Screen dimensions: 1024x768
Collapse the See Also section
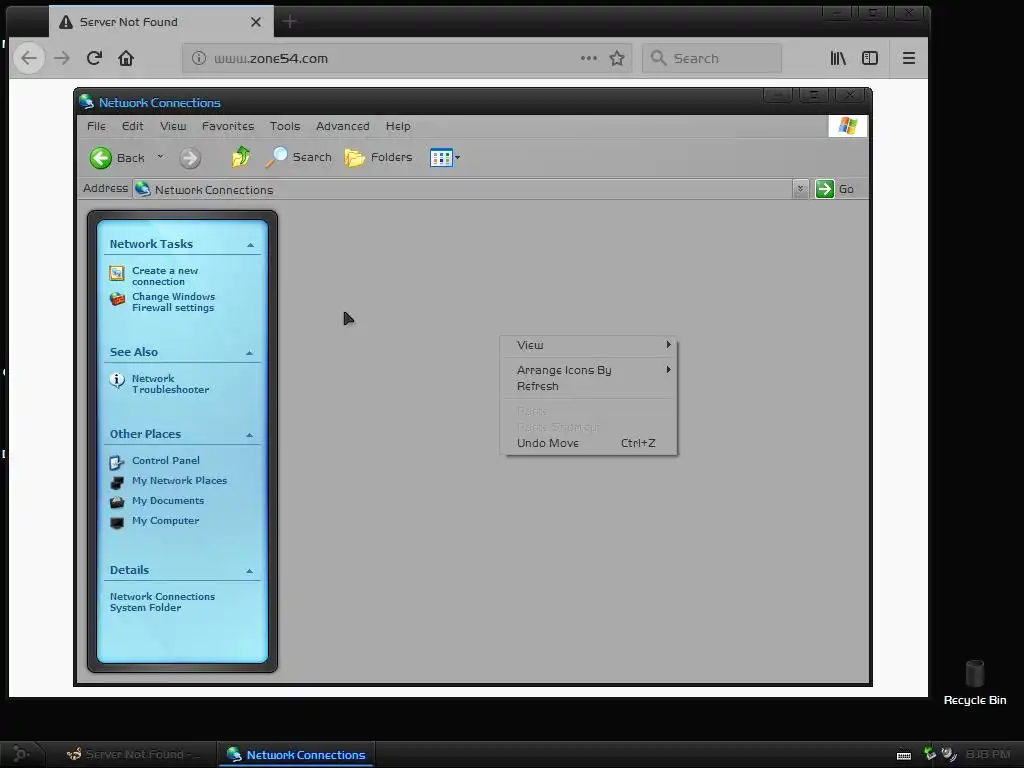click(249, 353)
